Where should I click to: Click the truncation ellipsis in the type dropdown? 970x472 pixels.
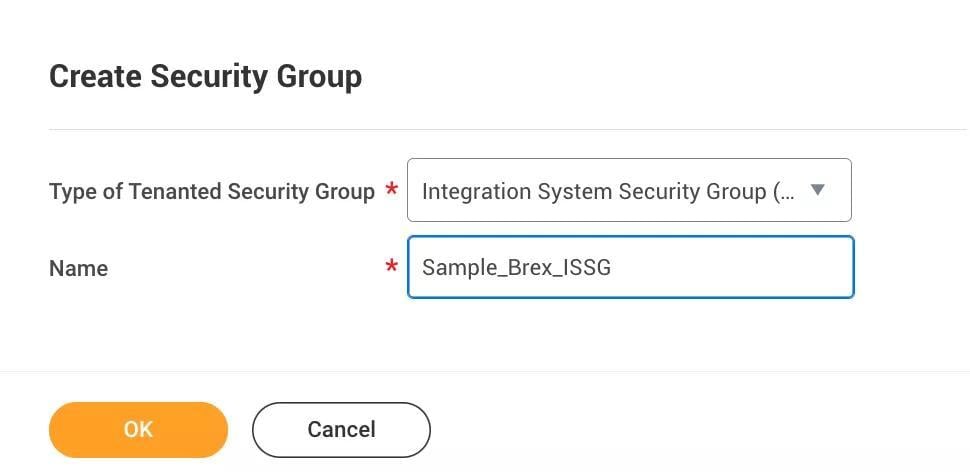click(x=786, y=191)
